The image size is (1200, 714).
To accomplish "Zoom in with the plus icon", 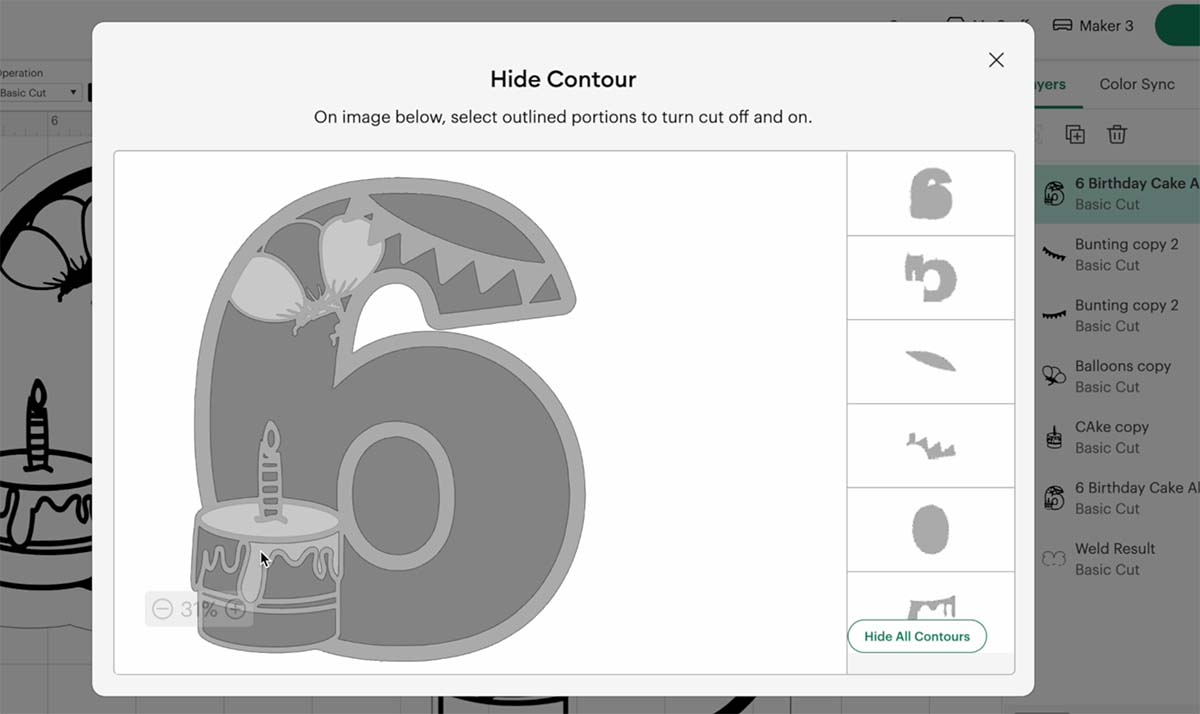I will (235, 609).
